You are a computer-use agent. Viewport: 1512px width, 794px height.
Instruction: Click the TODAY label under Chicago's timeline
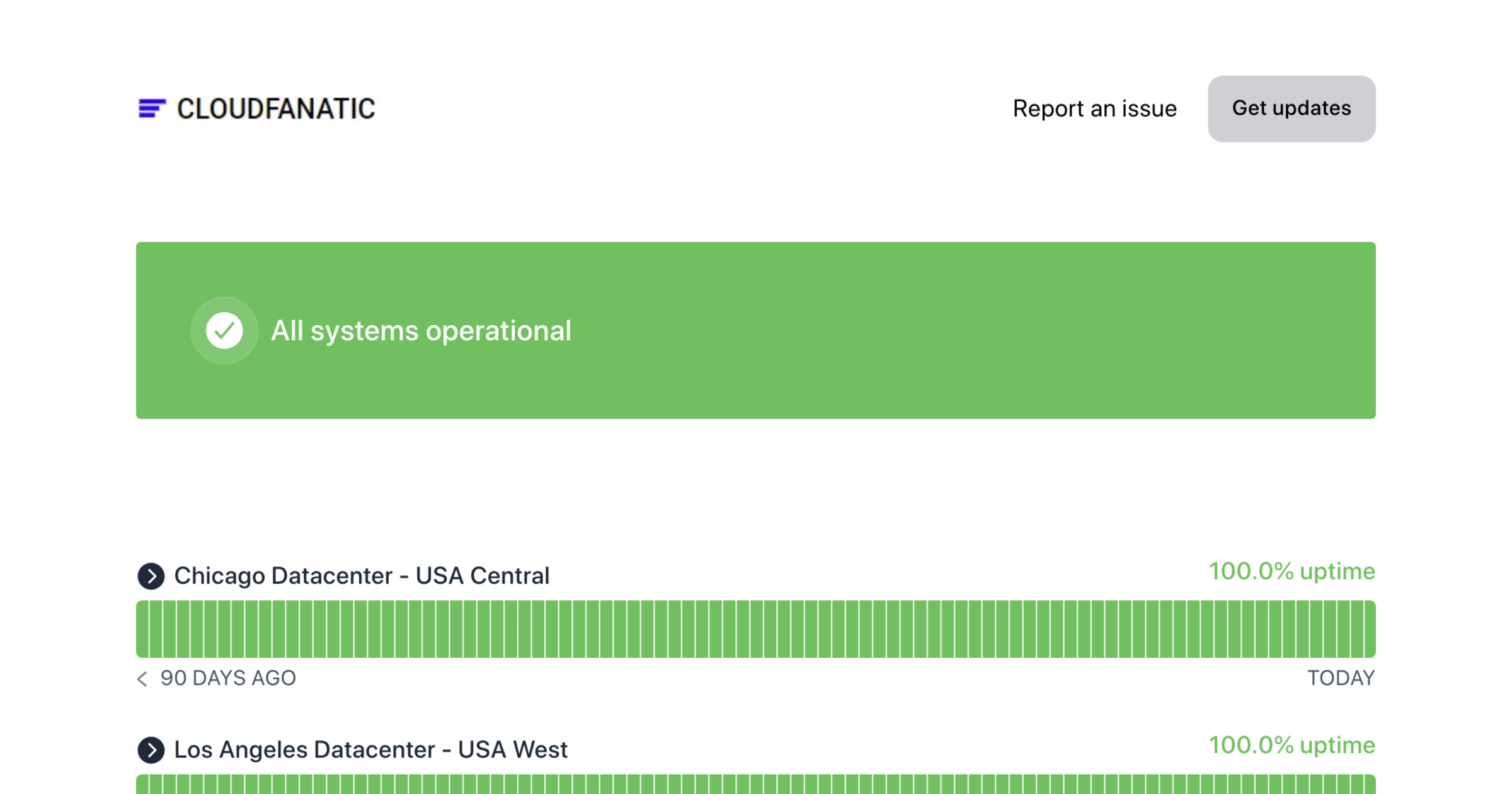(x=1341, y=678)
